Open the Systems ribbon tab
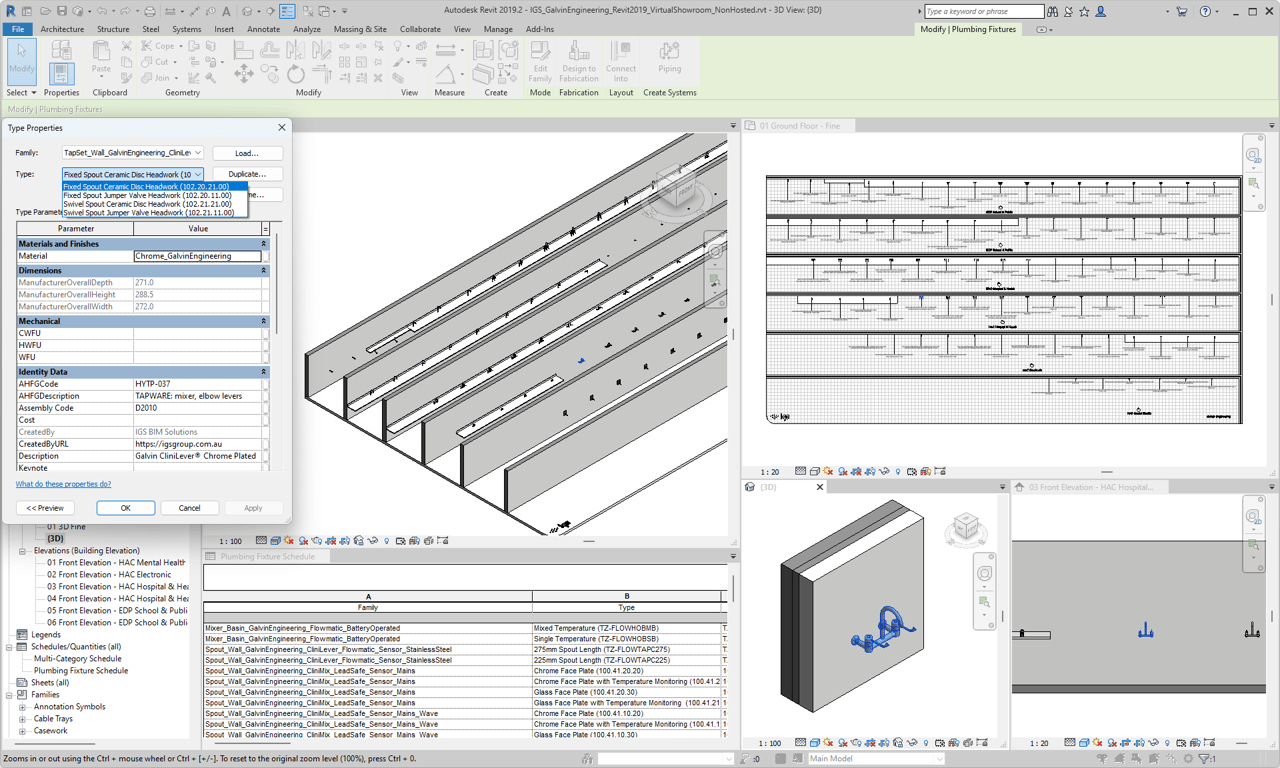The image size is (1280, 768). click(x=186, y=29)
